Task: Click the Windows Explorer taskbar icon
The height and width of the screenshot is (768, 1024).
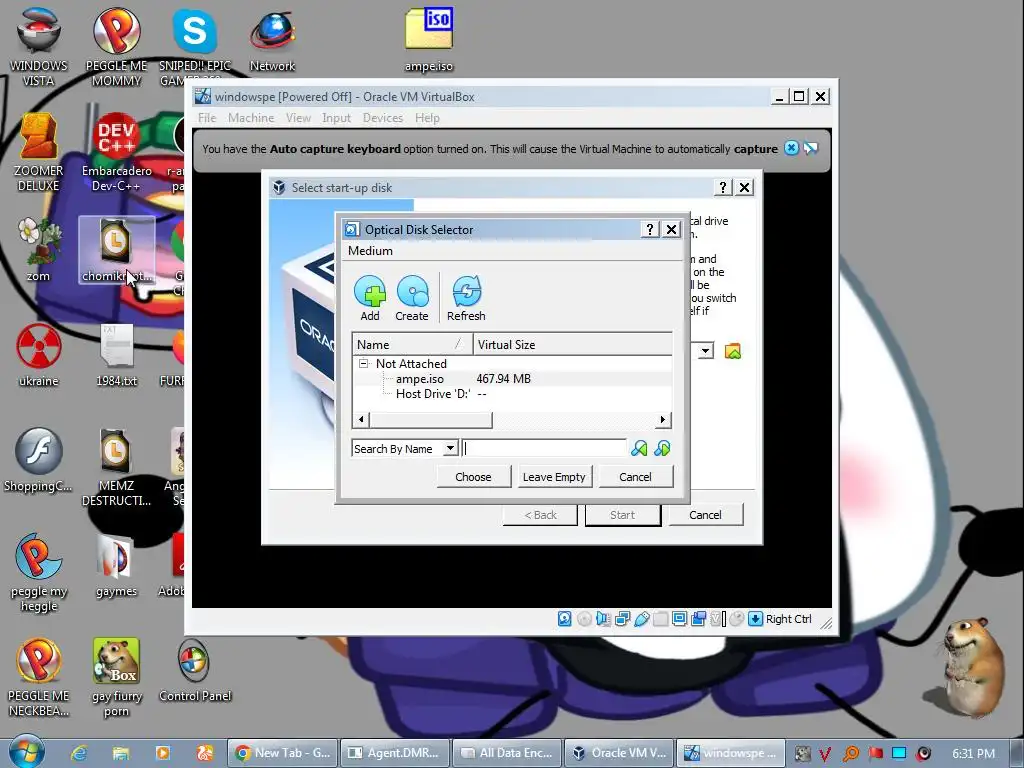Action: [121, 753]
